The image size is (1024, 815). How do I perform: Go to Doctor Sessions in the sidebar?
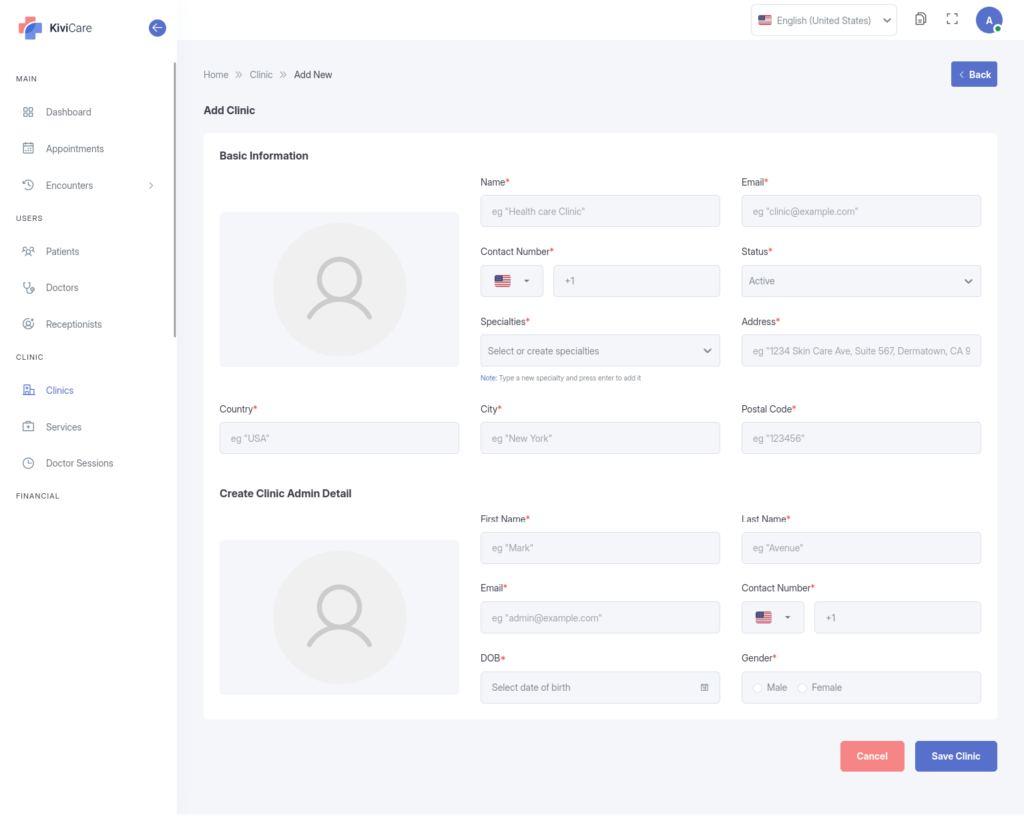[79, 463]
